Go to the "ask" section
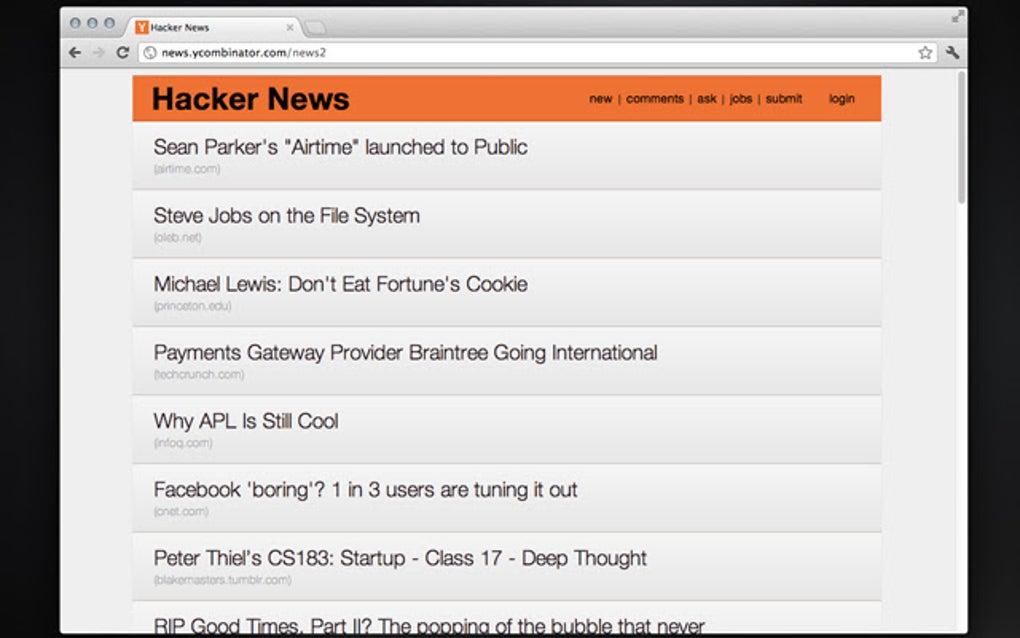The image size is (1020, 638). click(706, 99)
